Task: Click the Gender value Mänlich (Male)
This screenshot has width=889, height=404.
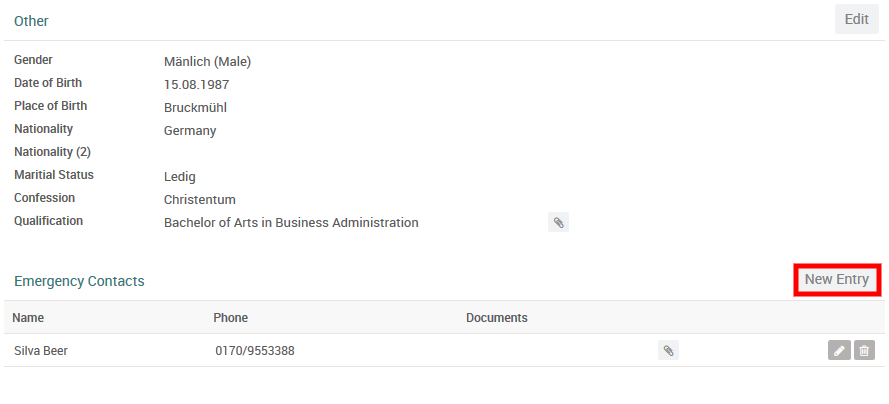Action: 207,62
